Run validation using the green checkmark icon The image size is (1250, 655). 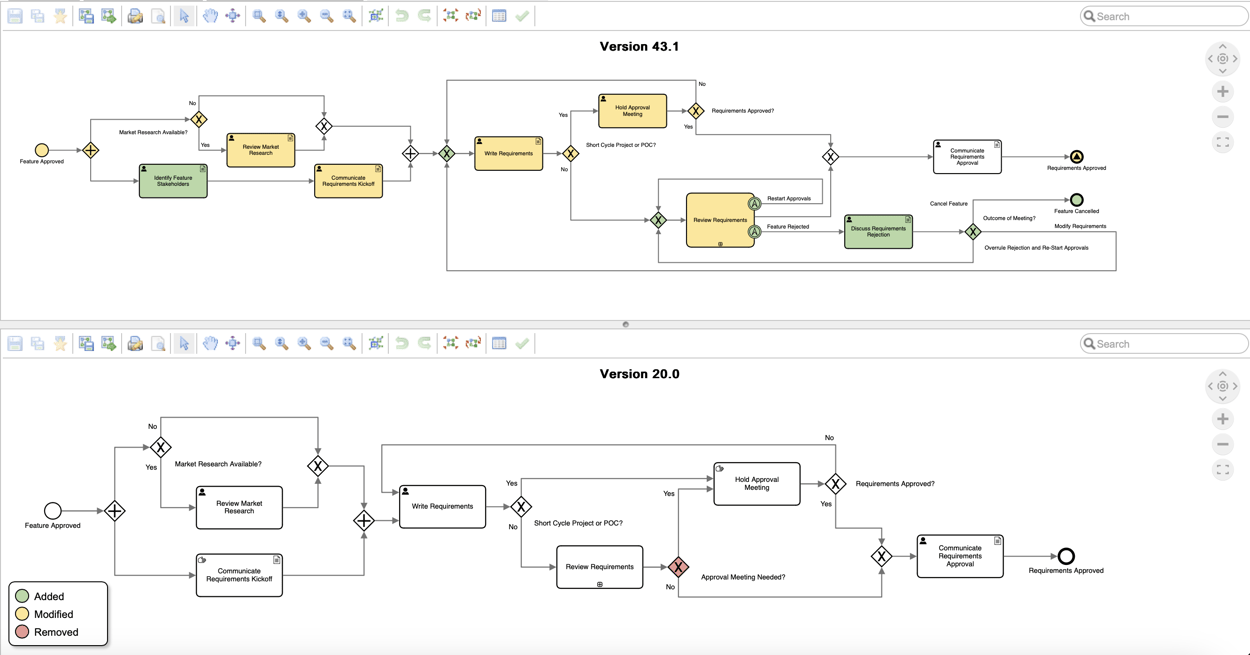520,15
